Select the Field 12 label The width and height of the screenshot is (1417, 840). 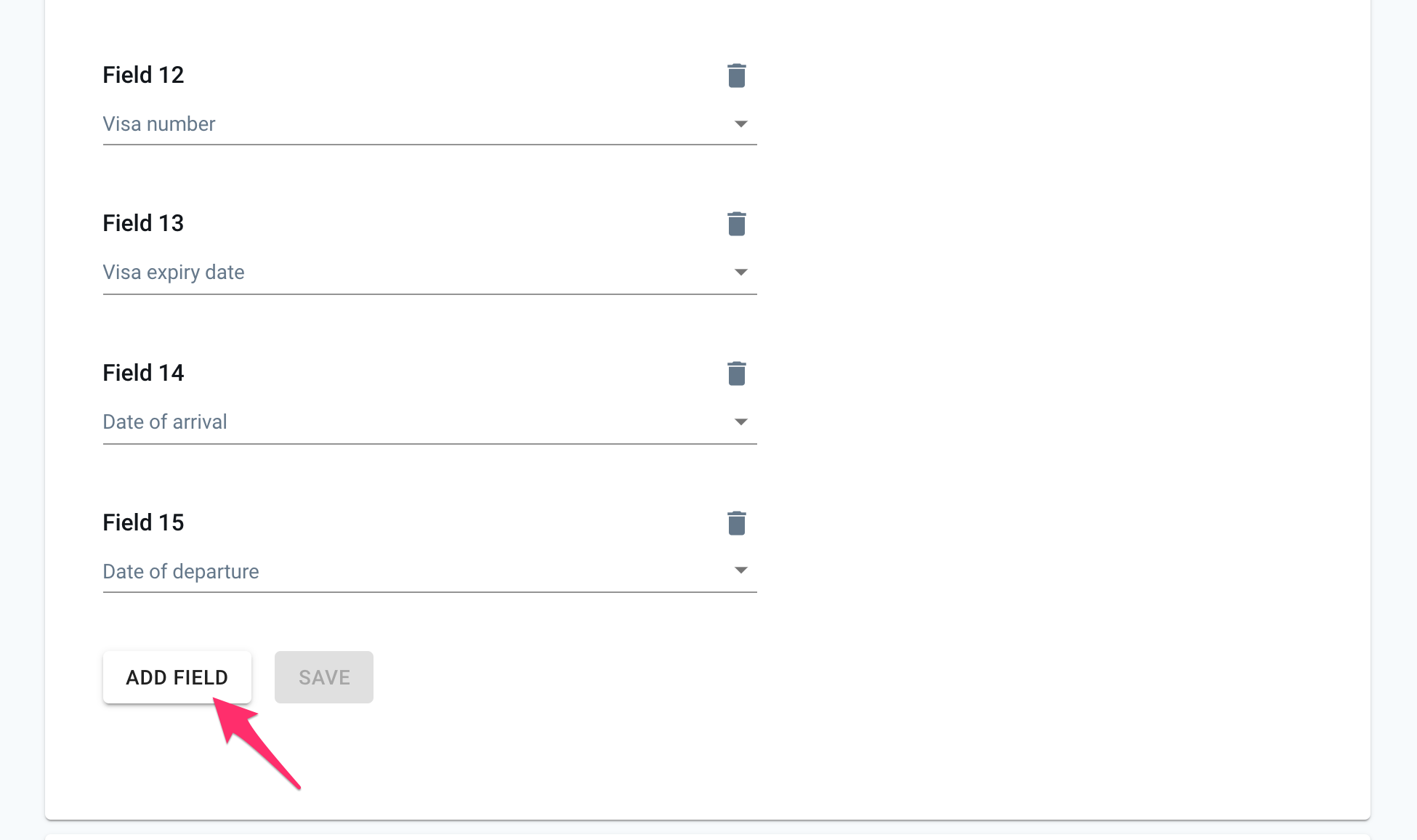coord(143,75)
